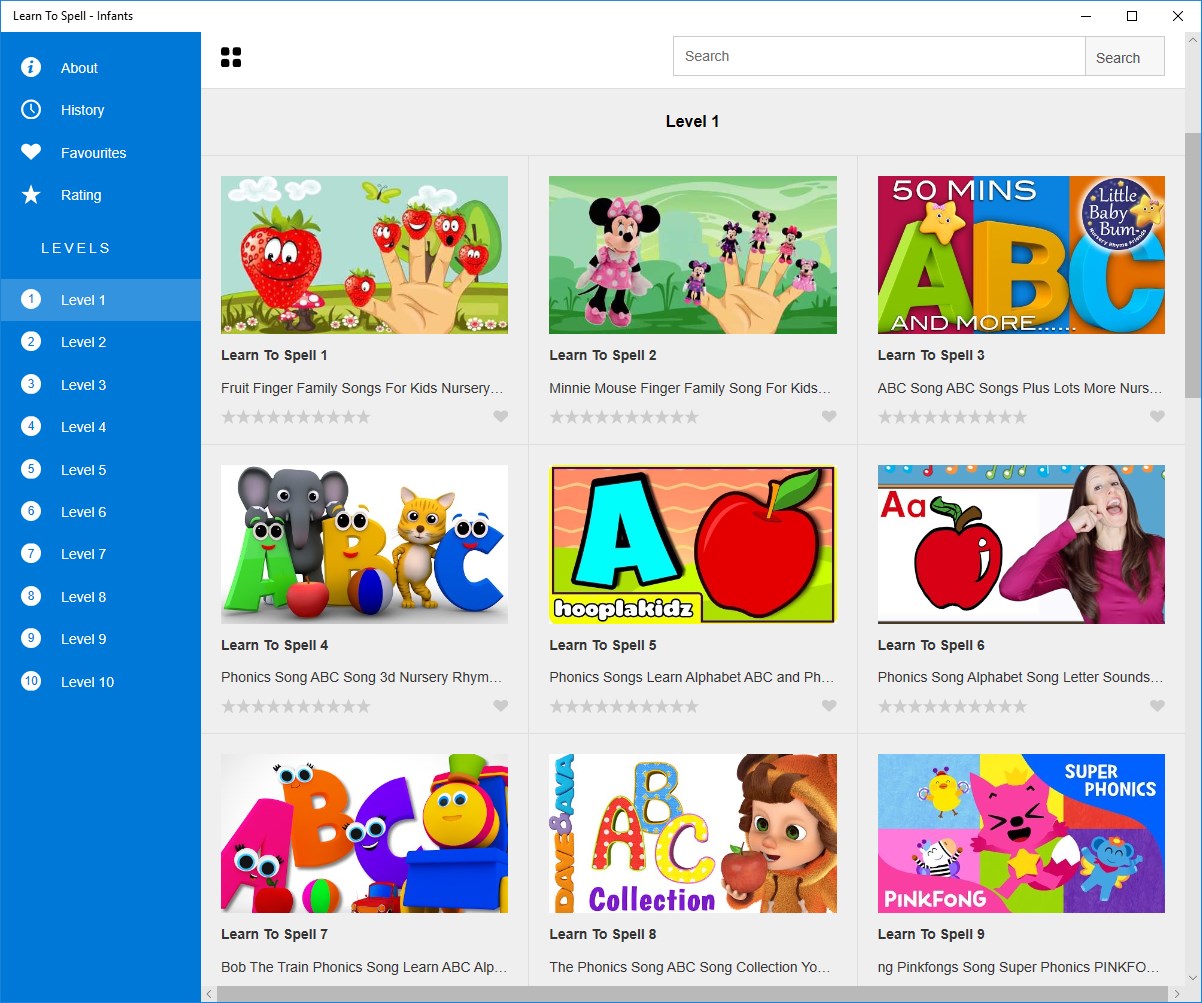Click the Level 8 number badge

click(x=31, y=597)
